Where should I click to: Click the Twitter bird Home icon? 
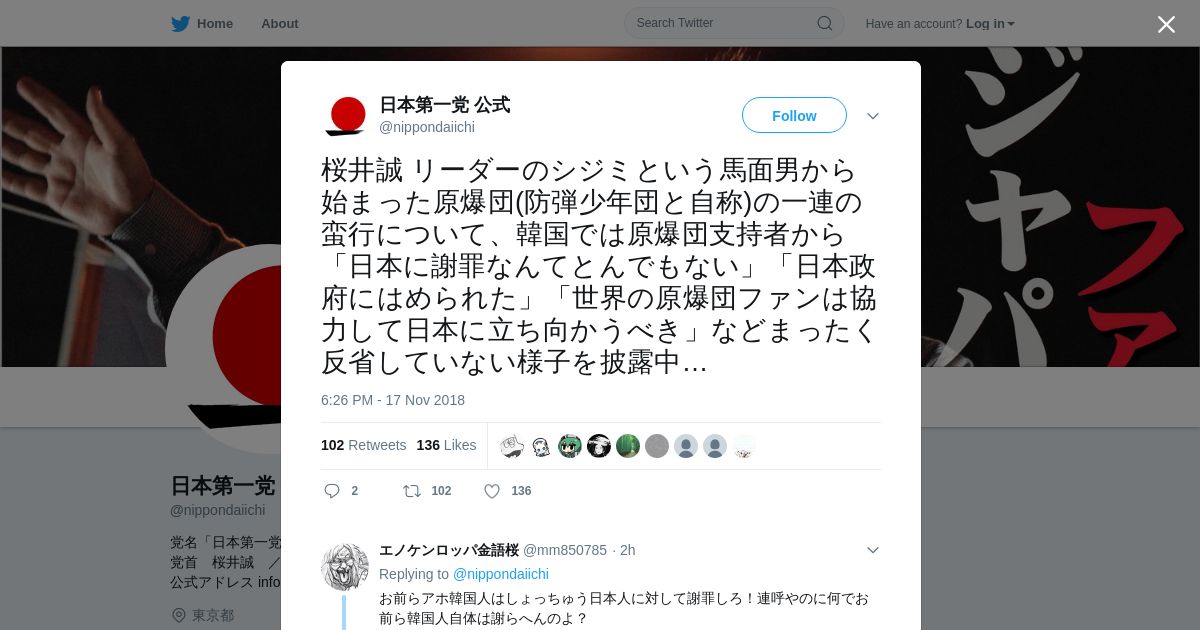[x=180, y=23]
